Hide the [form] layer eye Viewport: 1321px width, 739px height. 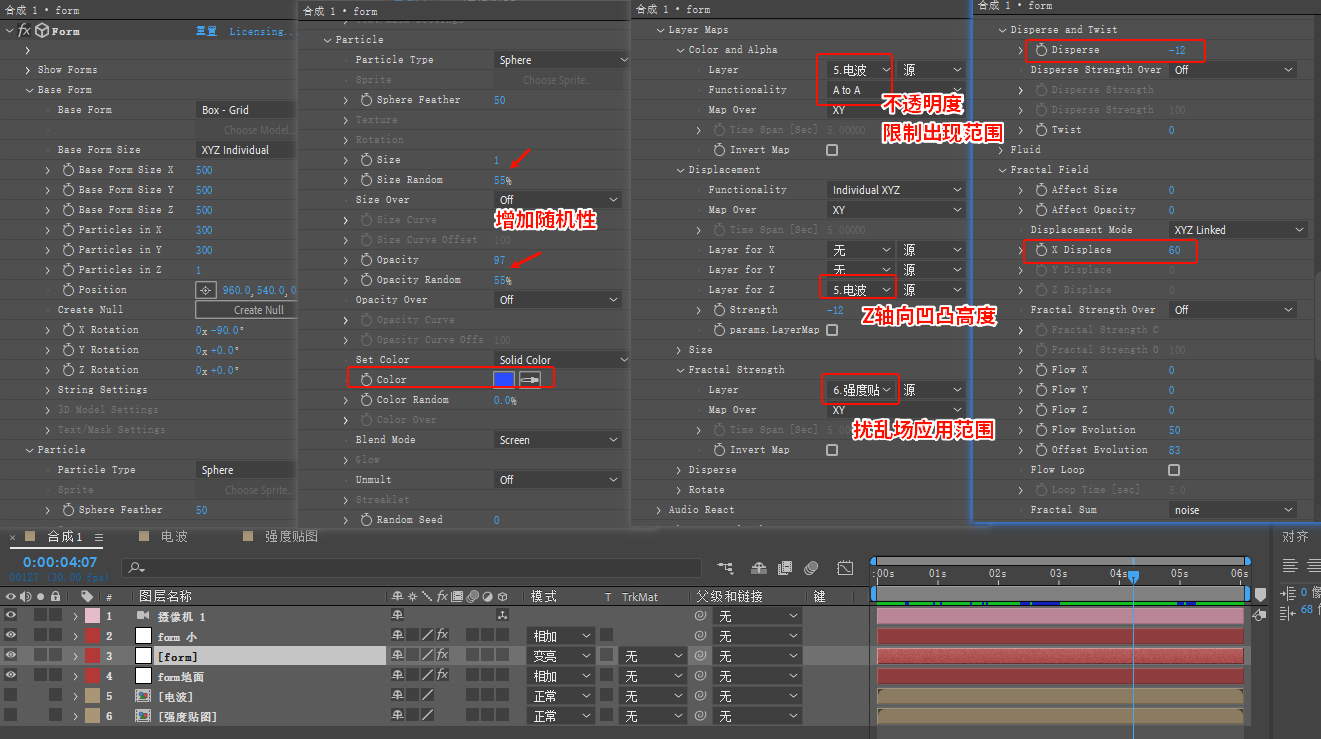pos(11,656)
